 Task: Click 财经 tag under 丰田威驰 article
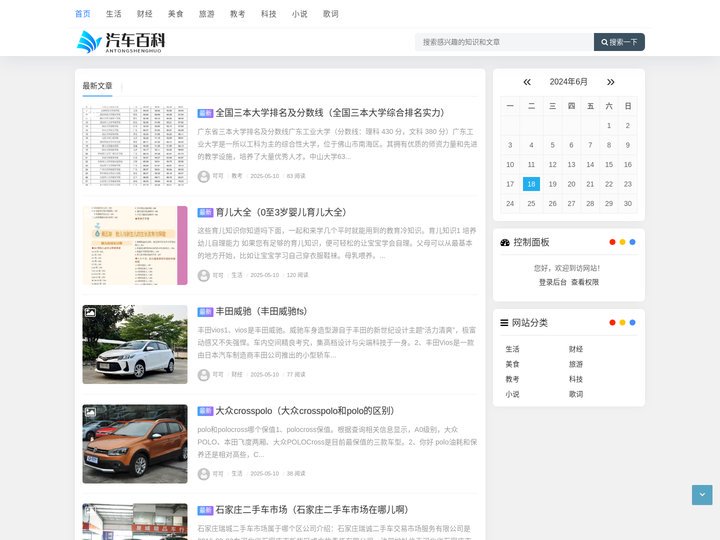[237, 375]
